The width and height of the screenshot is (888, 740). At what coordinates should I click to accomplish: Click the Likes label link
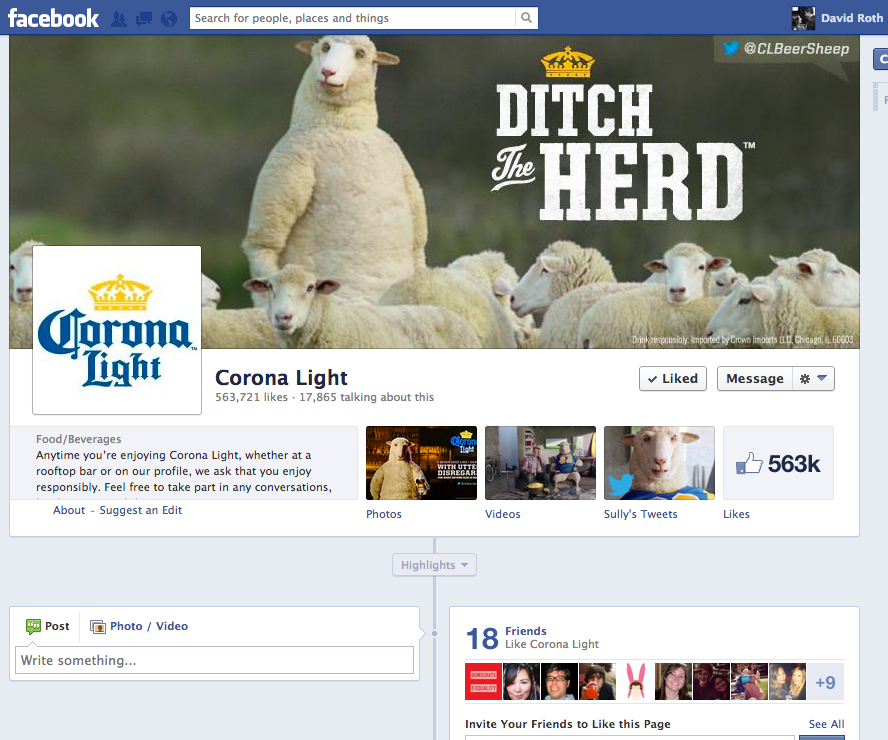click(x=736, y=514)
